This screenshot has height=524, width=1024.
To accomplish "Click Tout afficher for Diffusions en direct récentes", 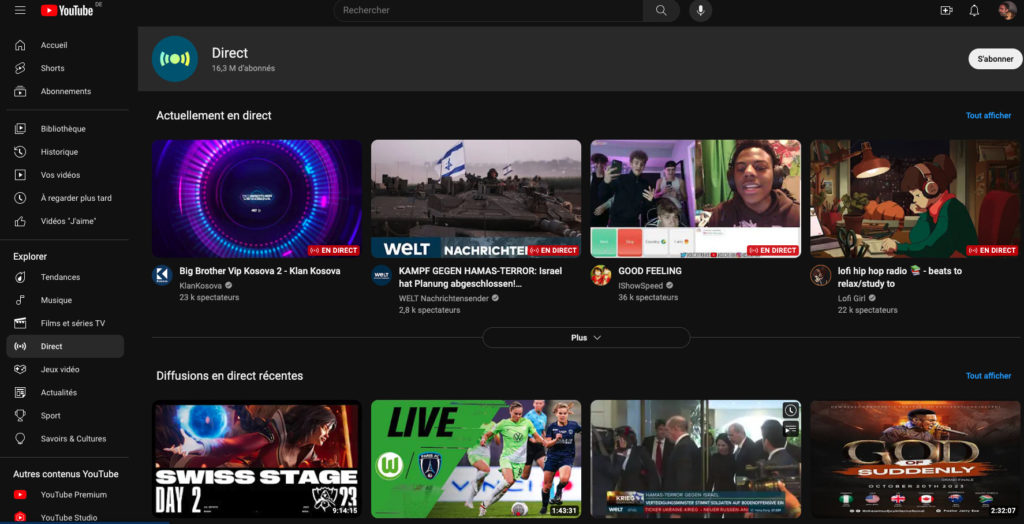I will click(988, 376).
